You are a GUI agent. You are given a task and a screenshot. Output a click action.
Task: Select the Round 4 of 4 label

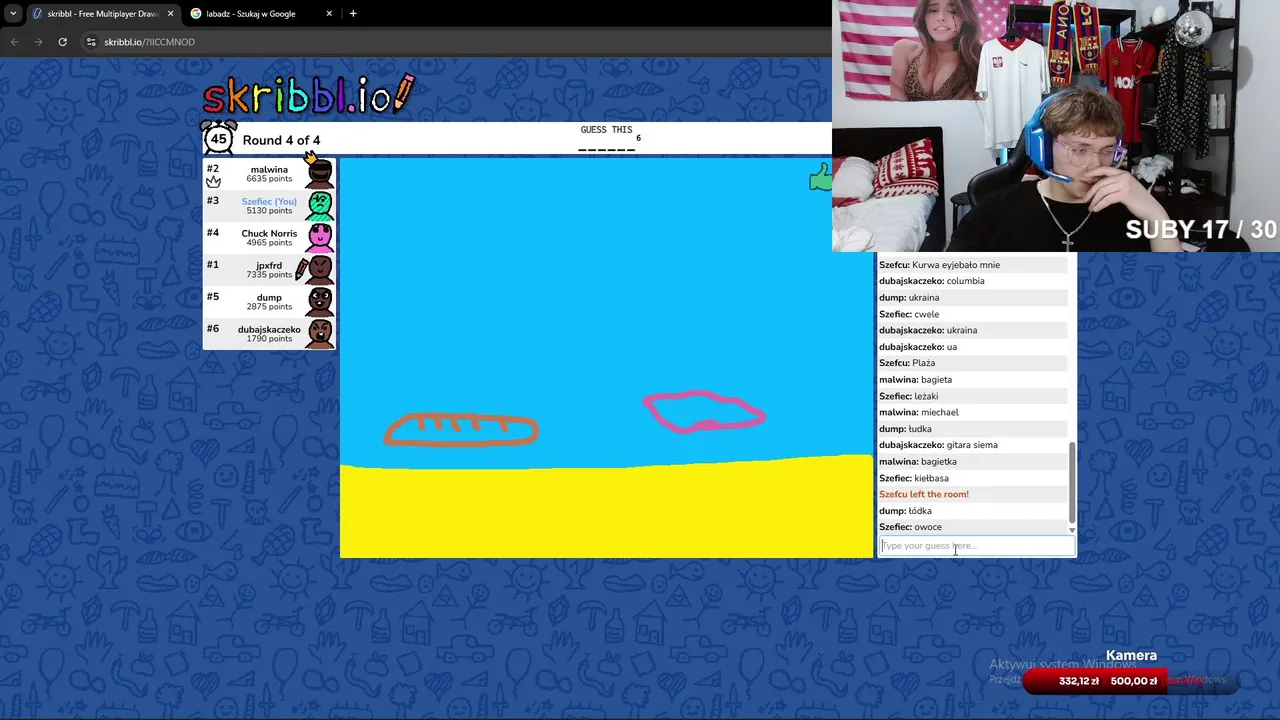coord(281,140)
